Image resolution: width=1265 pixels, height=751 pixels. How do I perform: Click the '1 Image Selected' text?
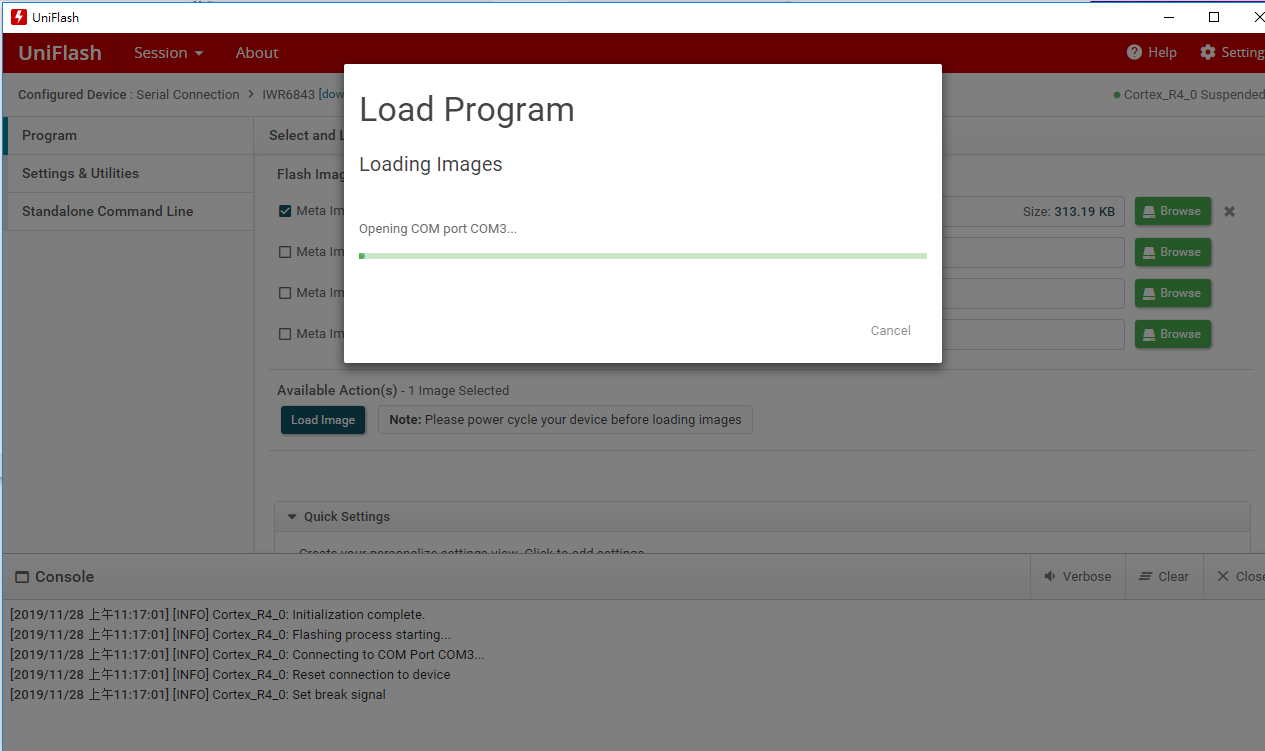458,391
